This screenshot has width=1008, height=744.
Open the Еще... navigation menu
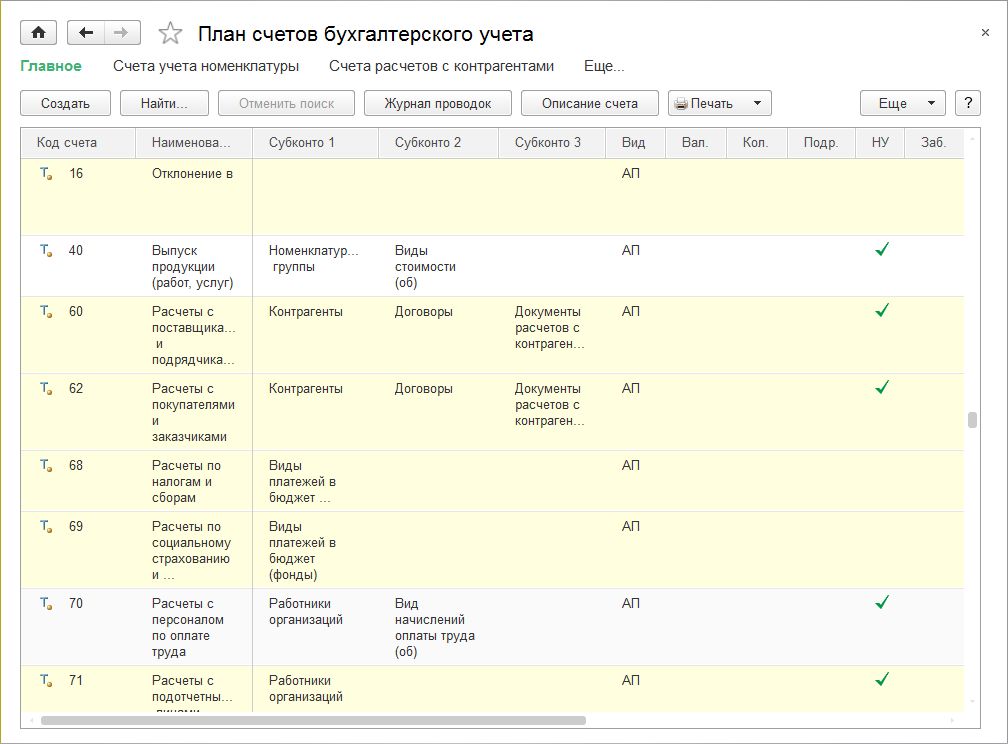[x=604, y=66]
